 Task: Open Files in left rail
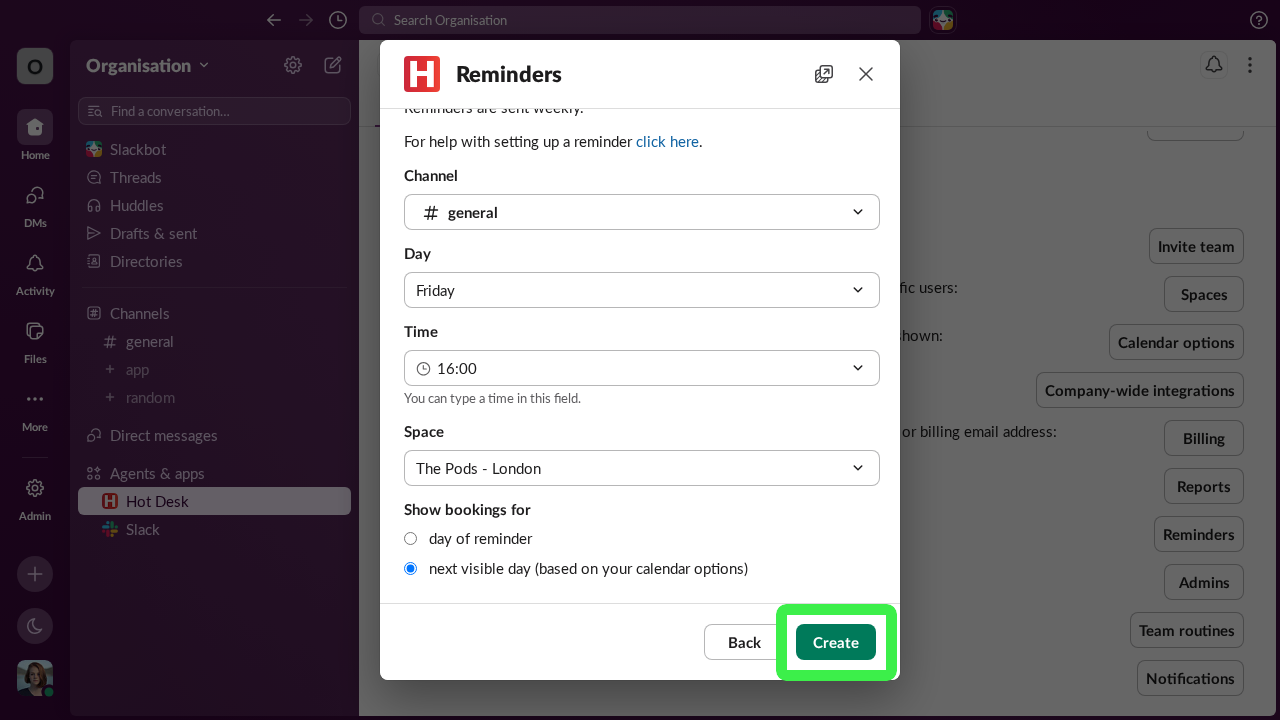click(x=35, y=340)
